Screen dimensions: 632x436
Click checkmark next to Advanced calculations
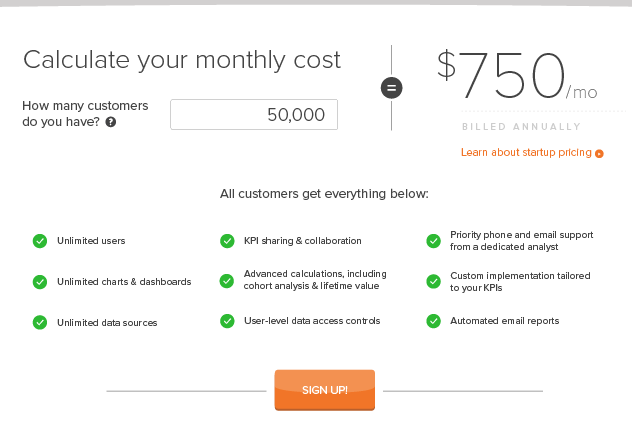227,281
